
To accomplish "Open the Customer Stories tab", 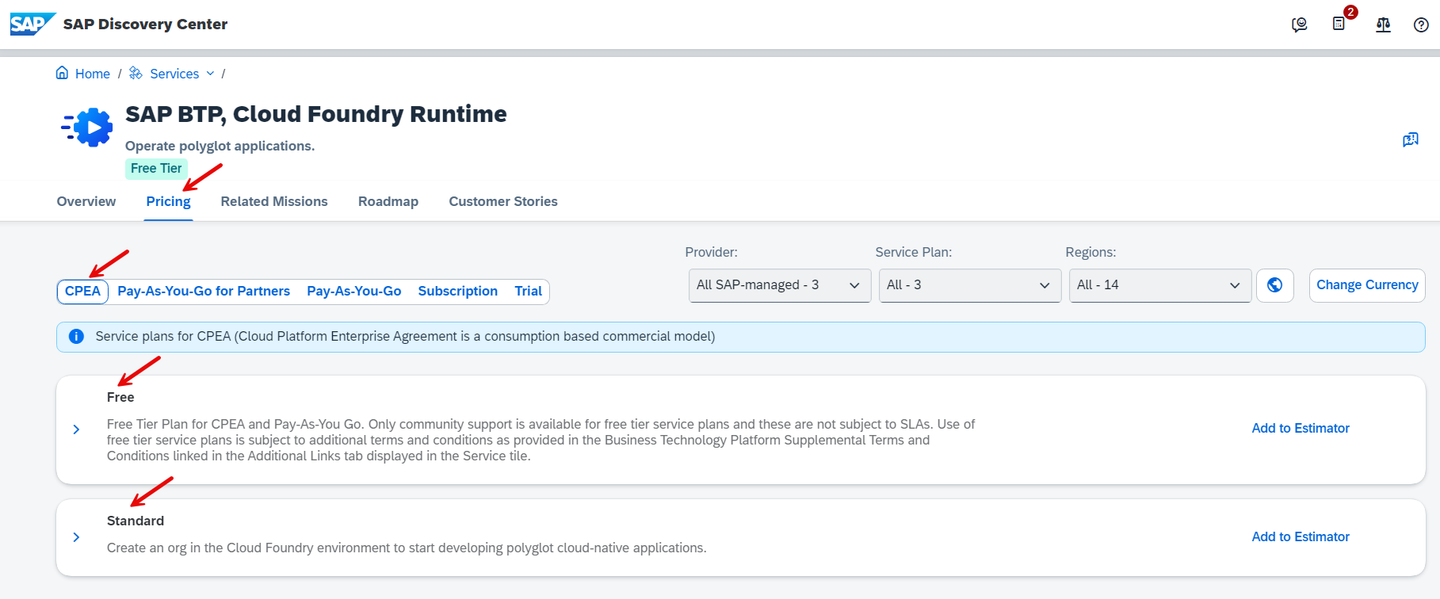I will (503, 201).
